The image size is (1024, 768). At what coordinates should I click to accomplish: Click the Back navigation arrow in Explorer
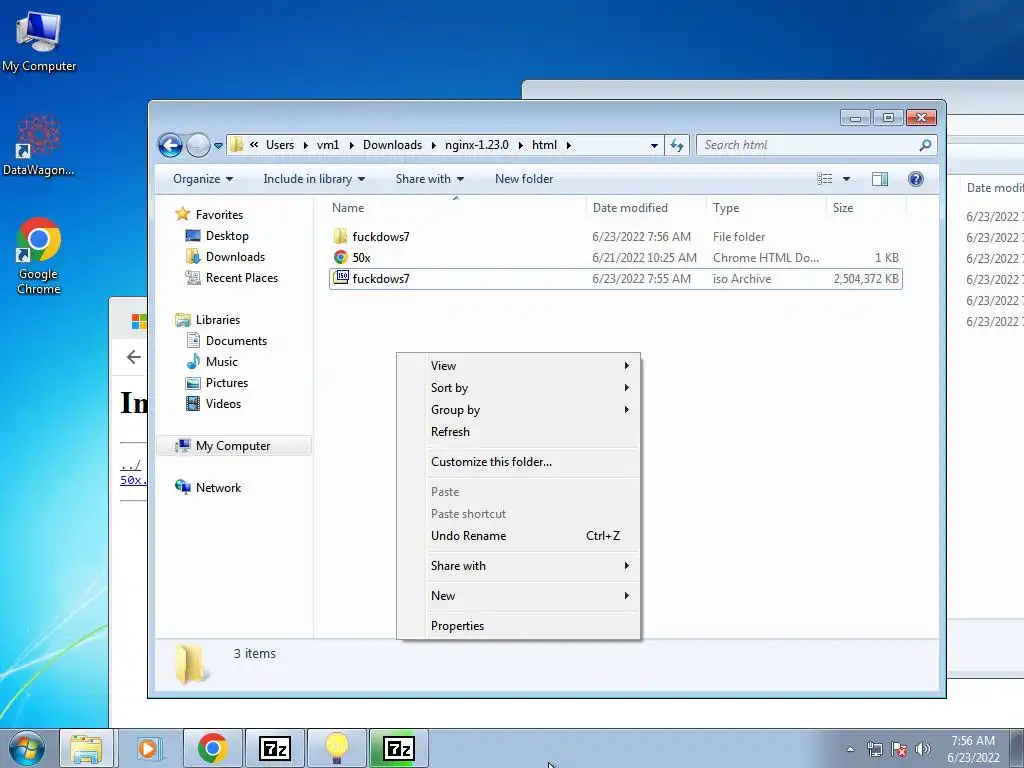170,145
